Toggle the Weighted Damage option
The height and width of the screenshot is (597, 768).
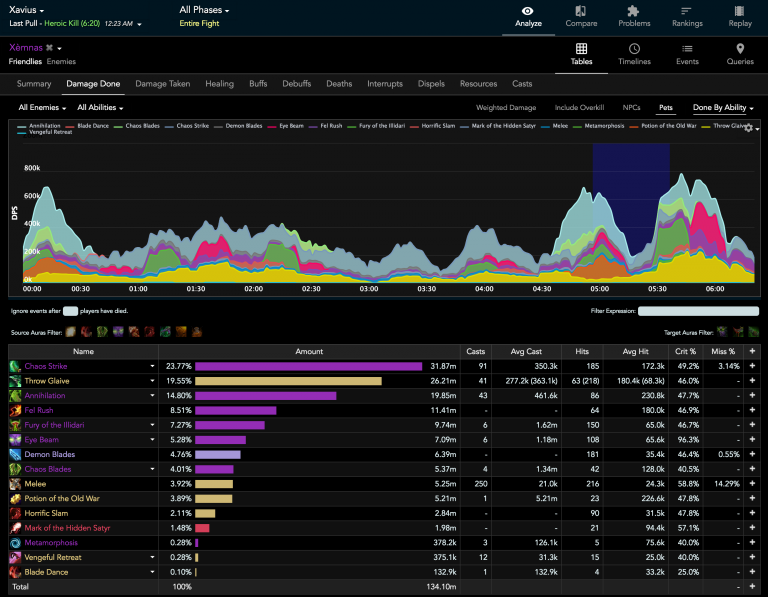click(x=506, y=107)
